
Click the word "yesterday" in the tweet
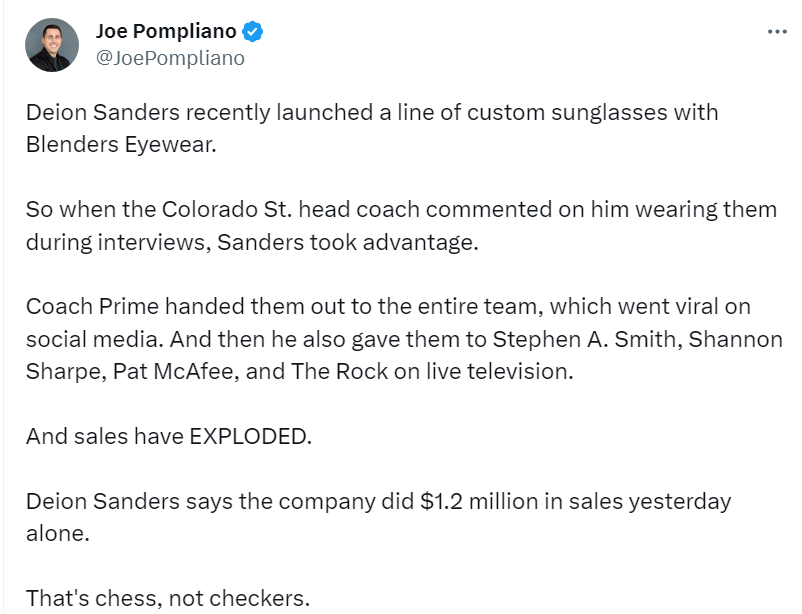click(x=679, y=501)
